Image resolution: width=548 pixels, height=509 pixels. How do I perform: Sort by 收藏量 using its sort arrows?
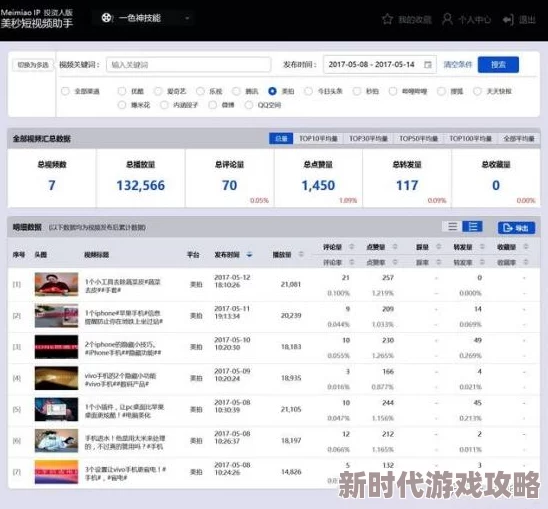(526, 247)
